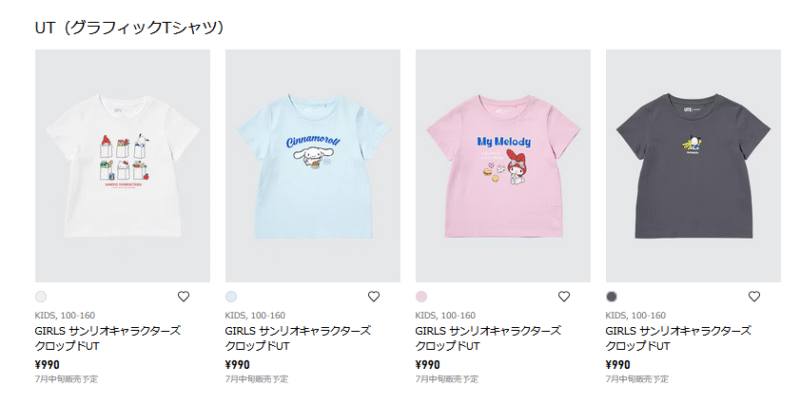Image resolution: width=800 pixels, height=405 pixels.
Task: Click KIDS, 100-160 label under gray shirt
Action: [636, 315]
